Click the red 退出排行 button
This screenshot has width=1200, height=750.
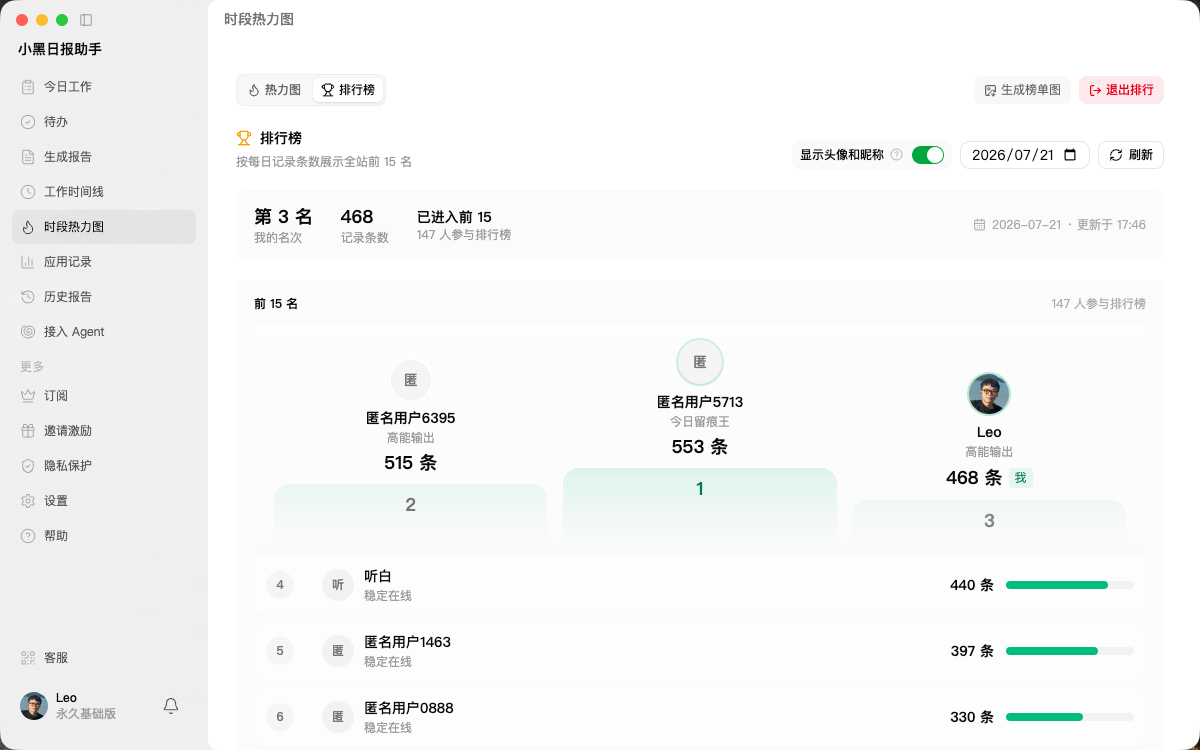(x=1121, y=90)
